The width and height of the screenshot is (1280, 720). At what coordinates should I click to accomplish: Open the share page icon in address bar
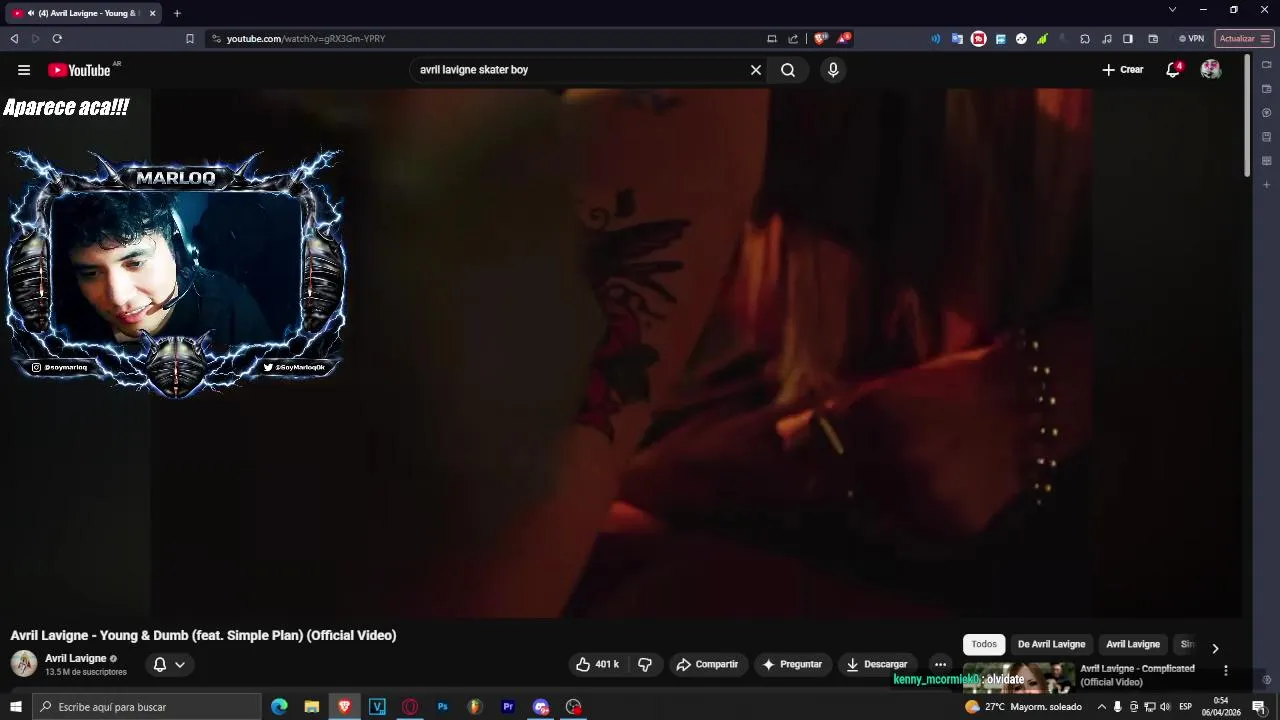pyautogui.click(x=793, y=39)
